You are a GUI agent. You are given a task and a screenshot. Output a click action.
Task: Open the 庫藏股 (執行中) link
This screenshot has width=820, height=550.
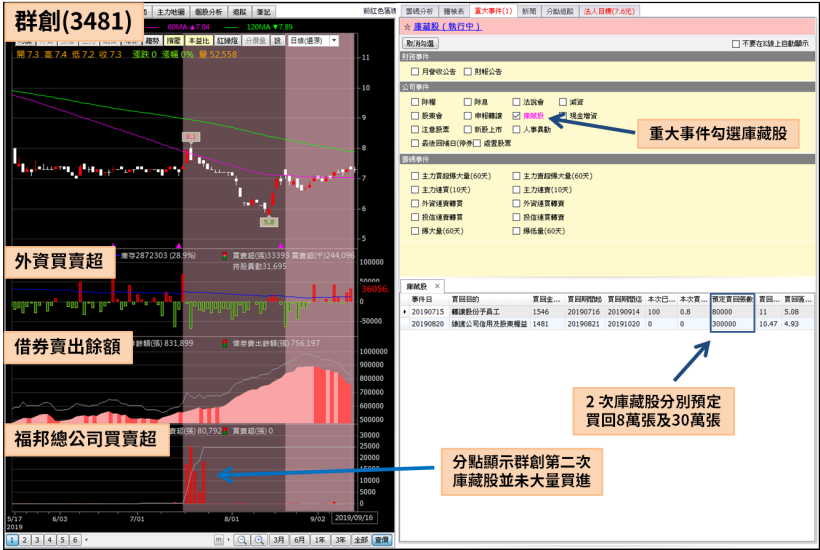(x=447, y=27)
